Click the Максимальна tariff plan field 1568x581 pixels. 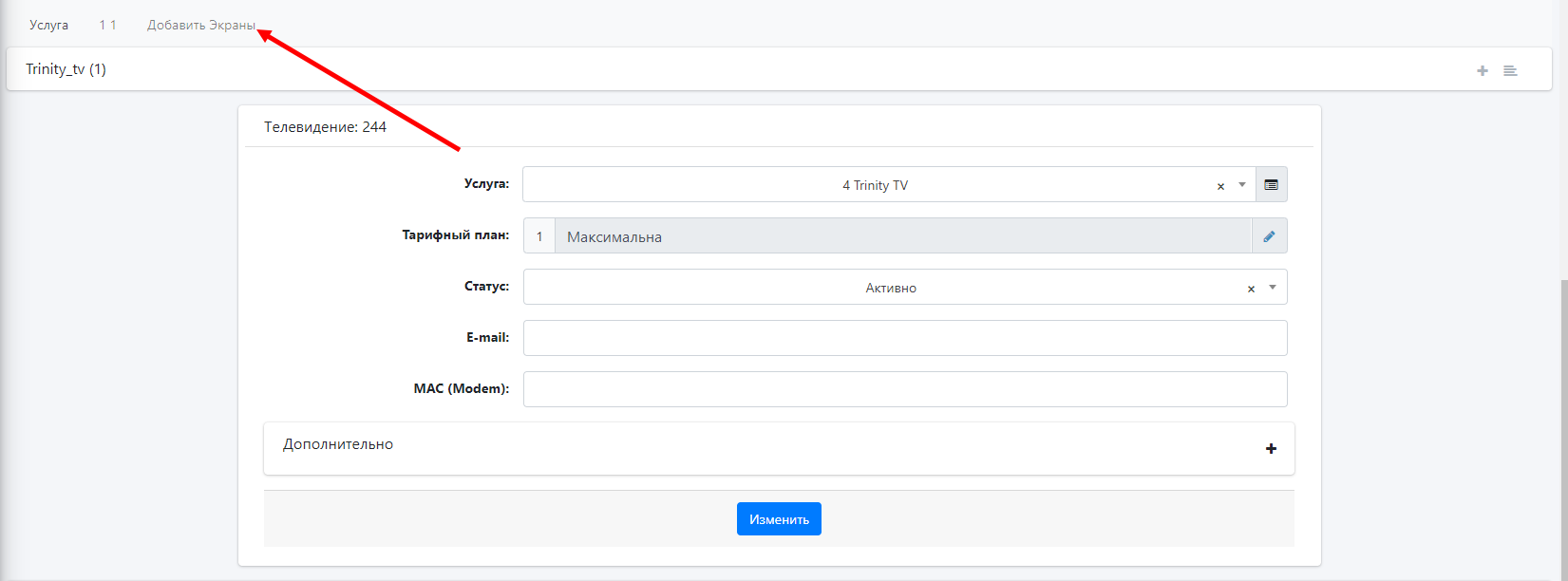[902, 236]
